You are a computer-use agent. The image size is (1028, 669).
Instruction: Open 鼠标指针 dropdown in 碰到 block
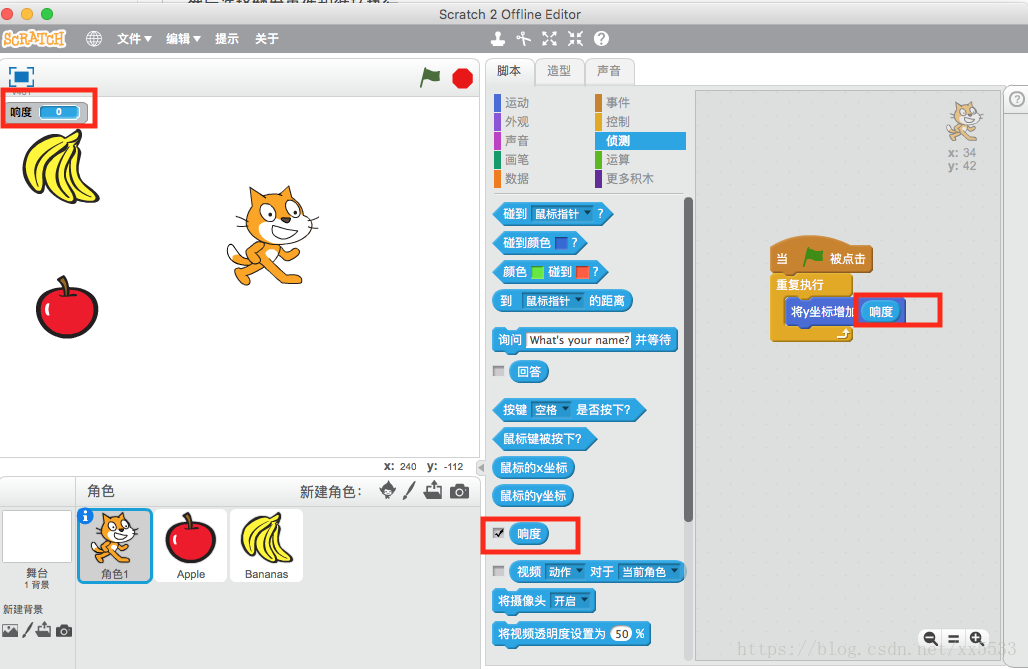563,214
